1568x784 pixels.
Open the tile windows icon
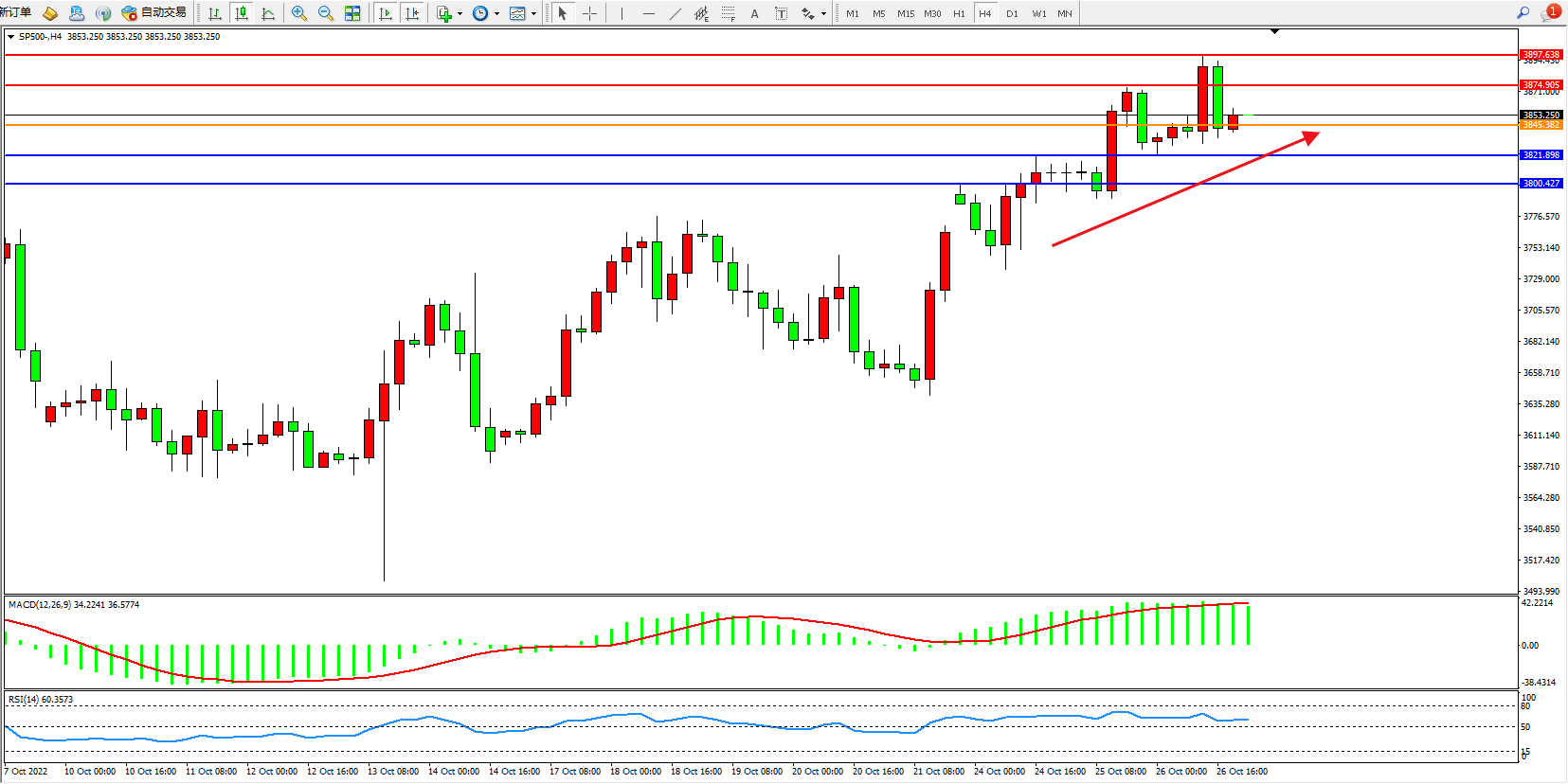pyautogui.click(x=352, y=13)
